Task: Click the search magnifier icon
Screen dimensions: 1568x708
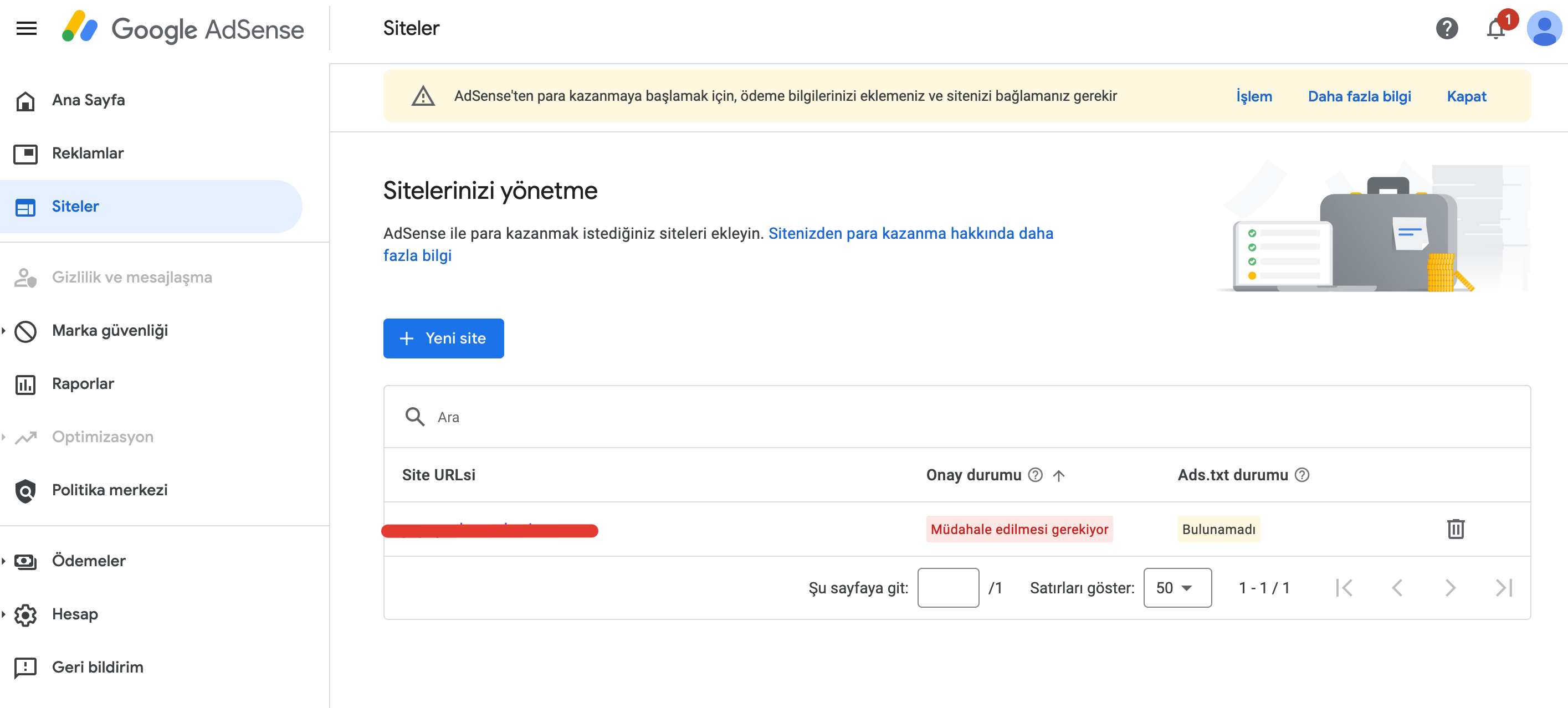Action: (x=414, y=417)
